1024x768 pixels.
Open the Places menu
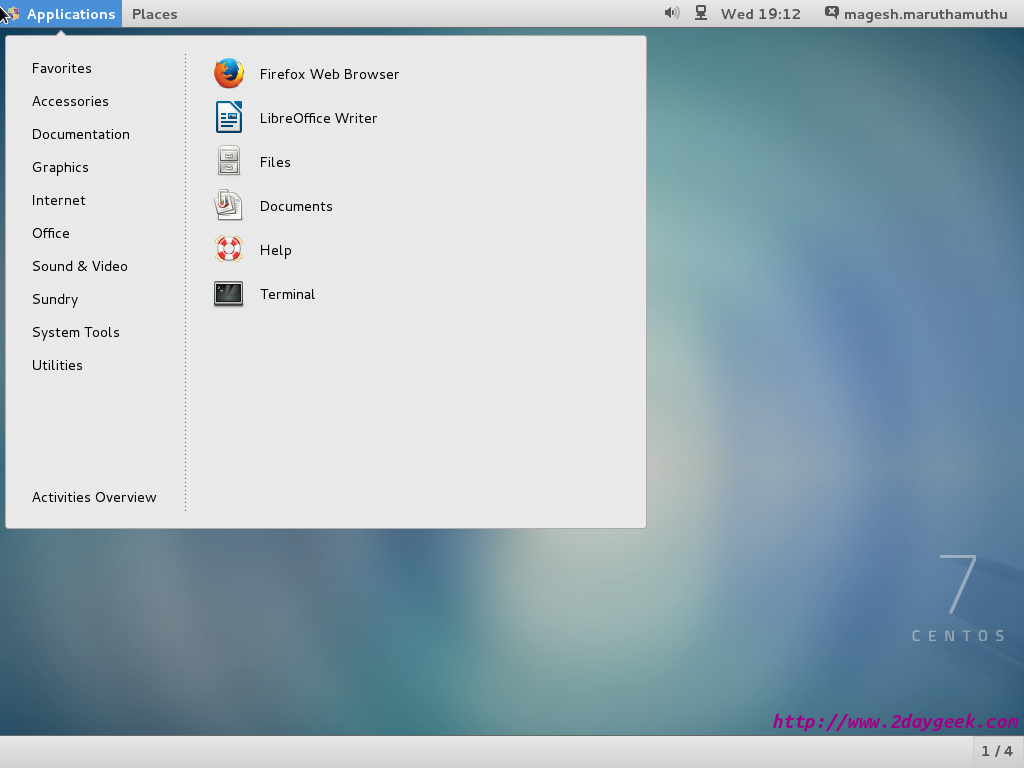pos(155,14)
